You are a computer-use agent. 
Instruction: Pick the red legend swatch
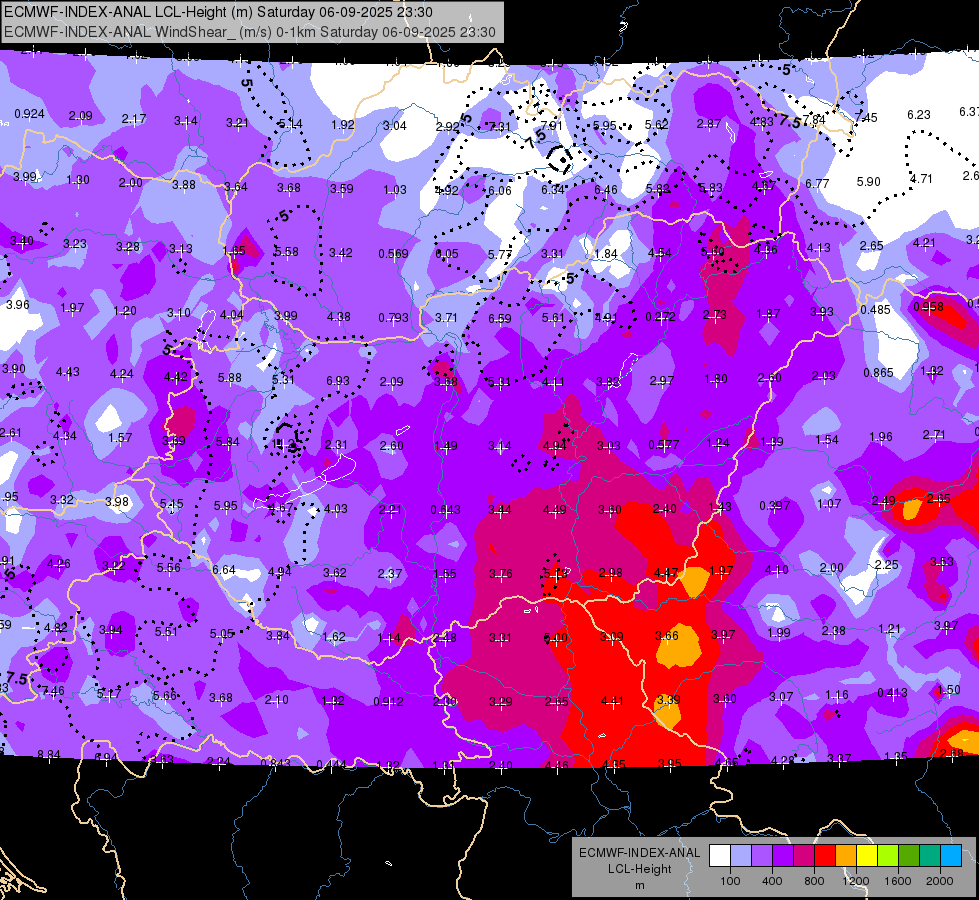click(825, 856)
